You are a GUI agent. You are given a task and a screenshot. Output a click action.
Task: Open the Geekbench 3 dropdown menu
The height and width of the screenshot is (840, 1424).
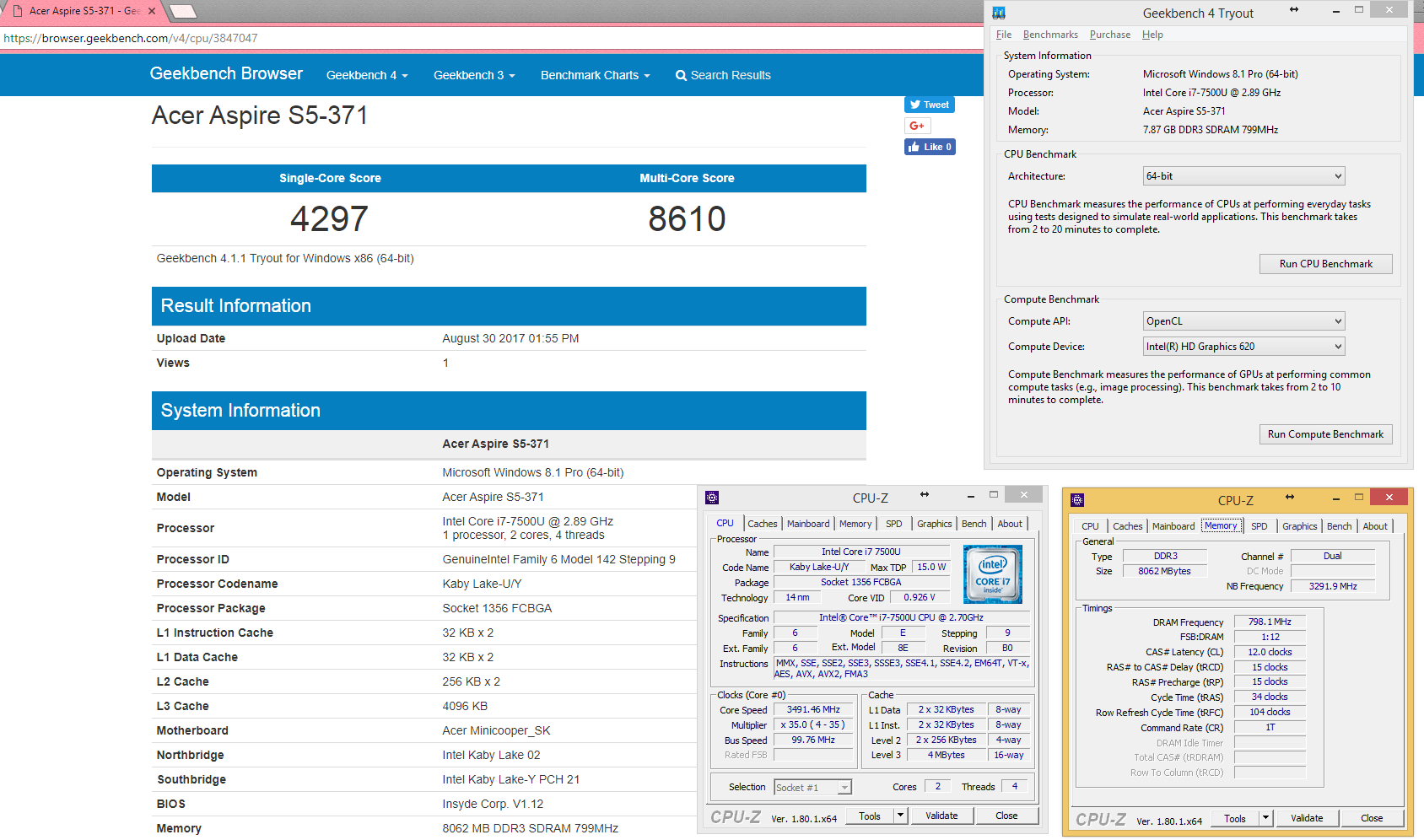click(474, 75)
